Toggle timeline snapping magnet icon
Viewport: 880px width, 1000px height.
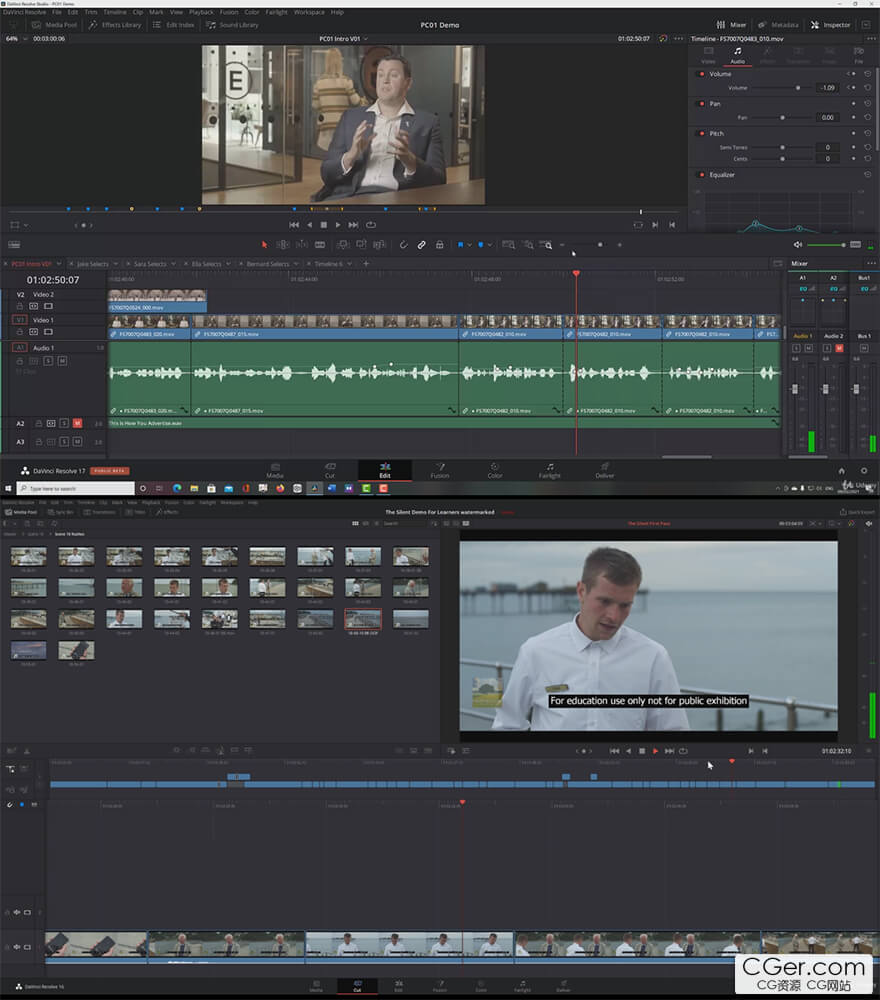point(404,245)
